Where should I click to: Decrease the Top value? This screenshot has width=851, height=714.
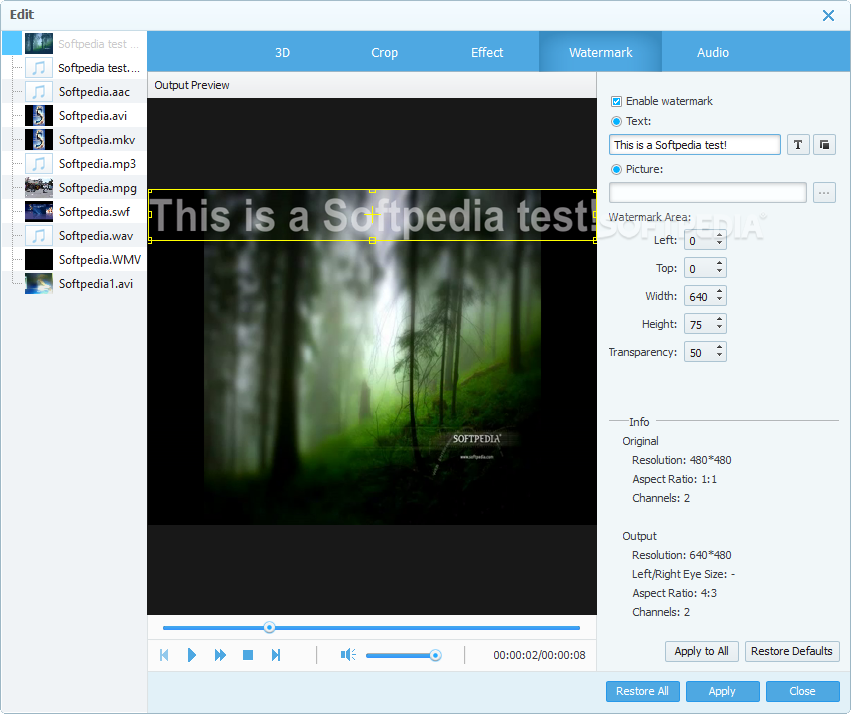(719, 272)
